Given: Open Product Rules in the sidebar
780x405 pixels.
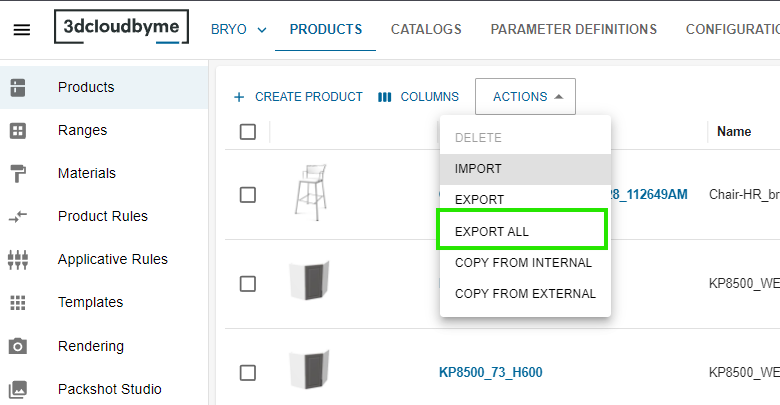Looking at the screenshot, I should click(x=104, y=216).
